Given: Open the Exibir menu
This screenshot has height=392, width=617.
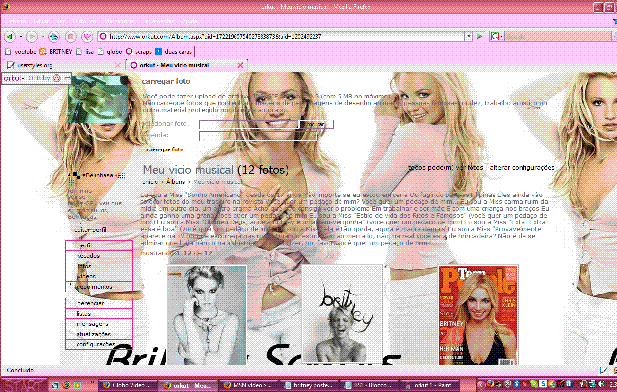Looking at the screenshot, I should tap(61, 21).
